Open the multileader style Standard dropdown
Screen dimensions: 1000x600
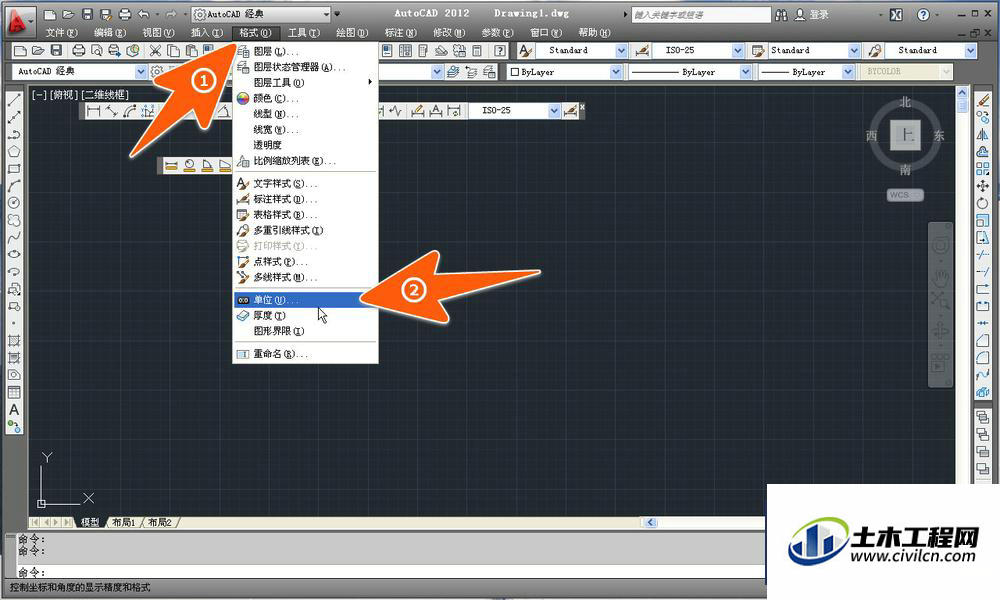point(971,50)
